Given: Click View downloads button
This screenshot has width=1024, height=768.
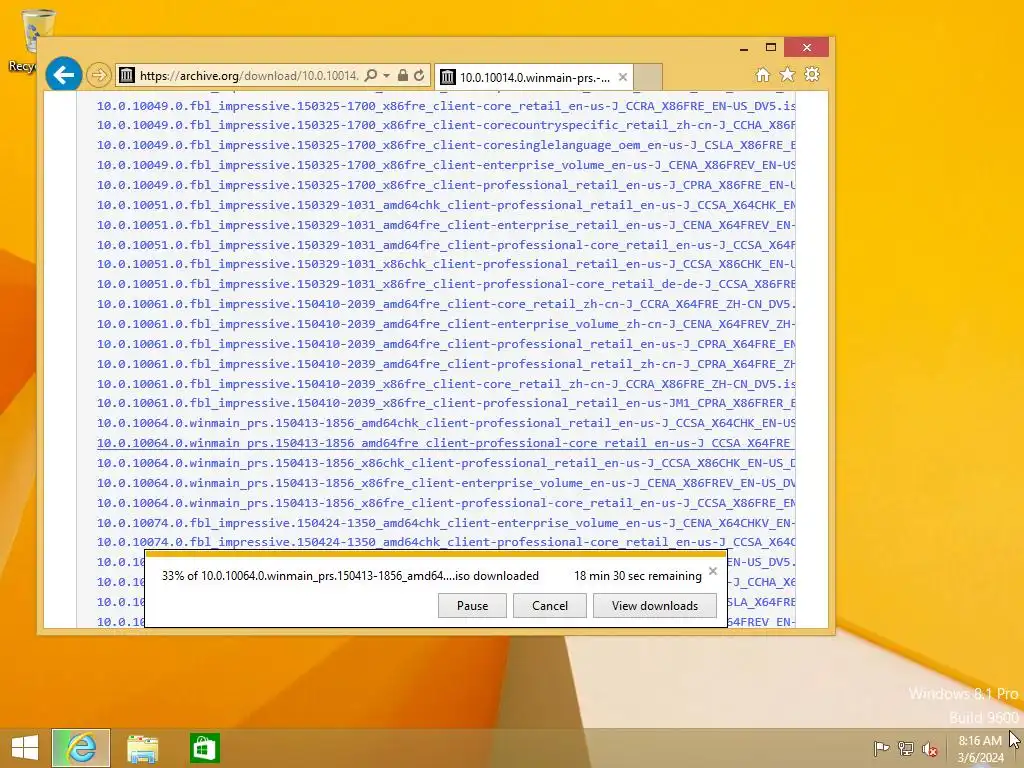Looking at the screenshot, I should 655,605.
